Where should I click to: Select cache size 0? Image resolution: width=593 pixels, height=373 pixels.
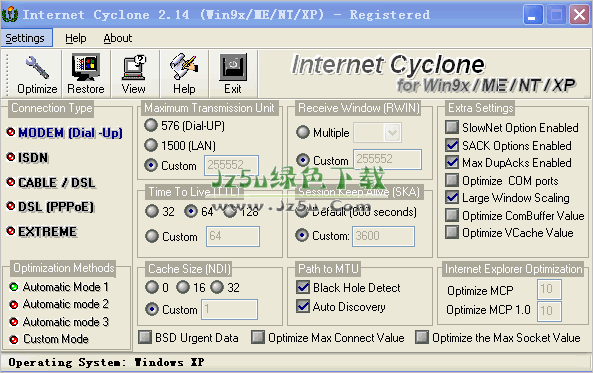[x=152, y=287]
